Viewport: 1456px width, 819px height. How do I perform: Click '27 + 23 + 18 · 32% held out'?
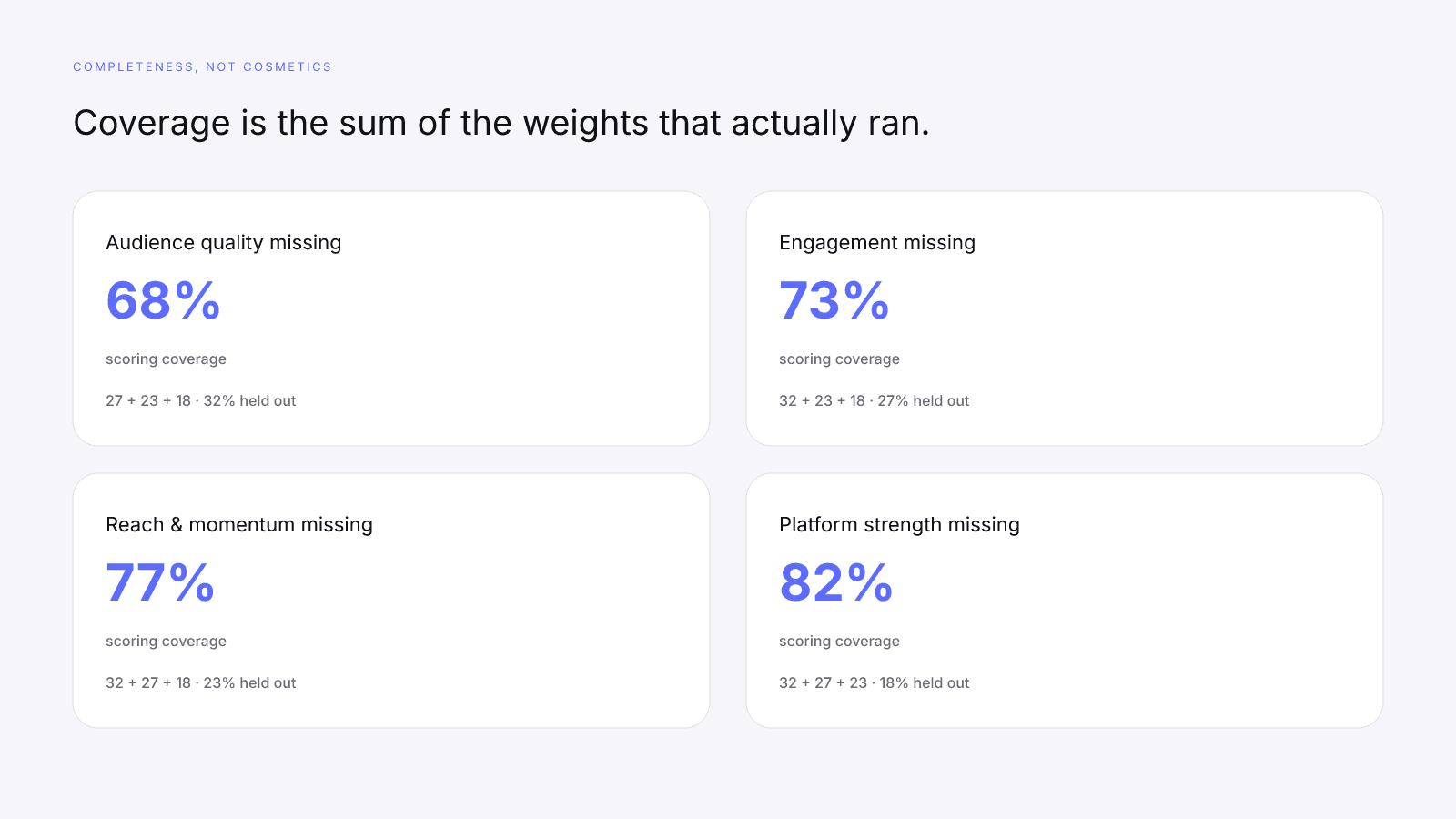tap(201, 400)
